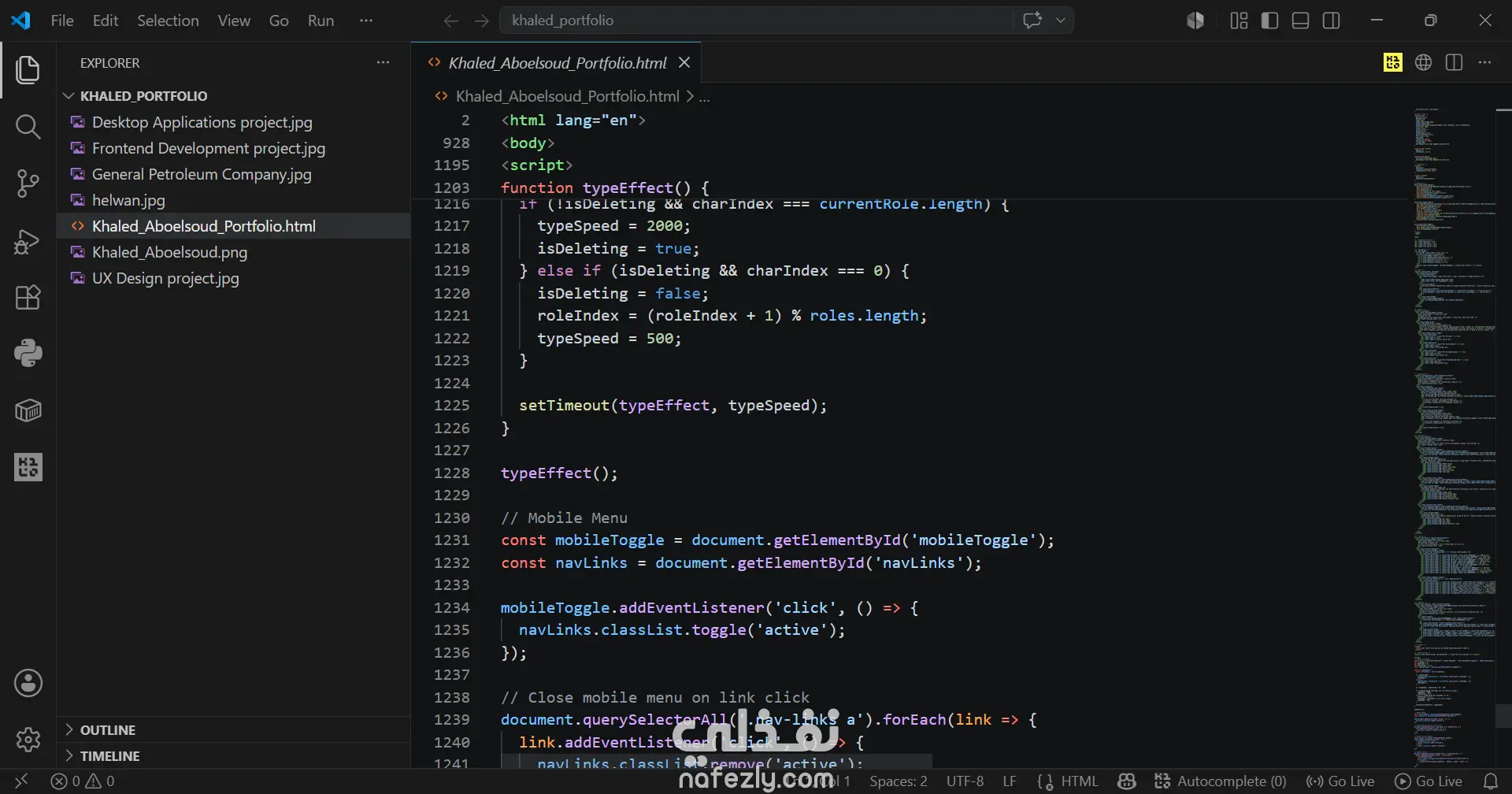Viewport: 1512px width, 794px height.
Task: Expand the breadcrumb ellipsis after file name
Action: (705, 97)
